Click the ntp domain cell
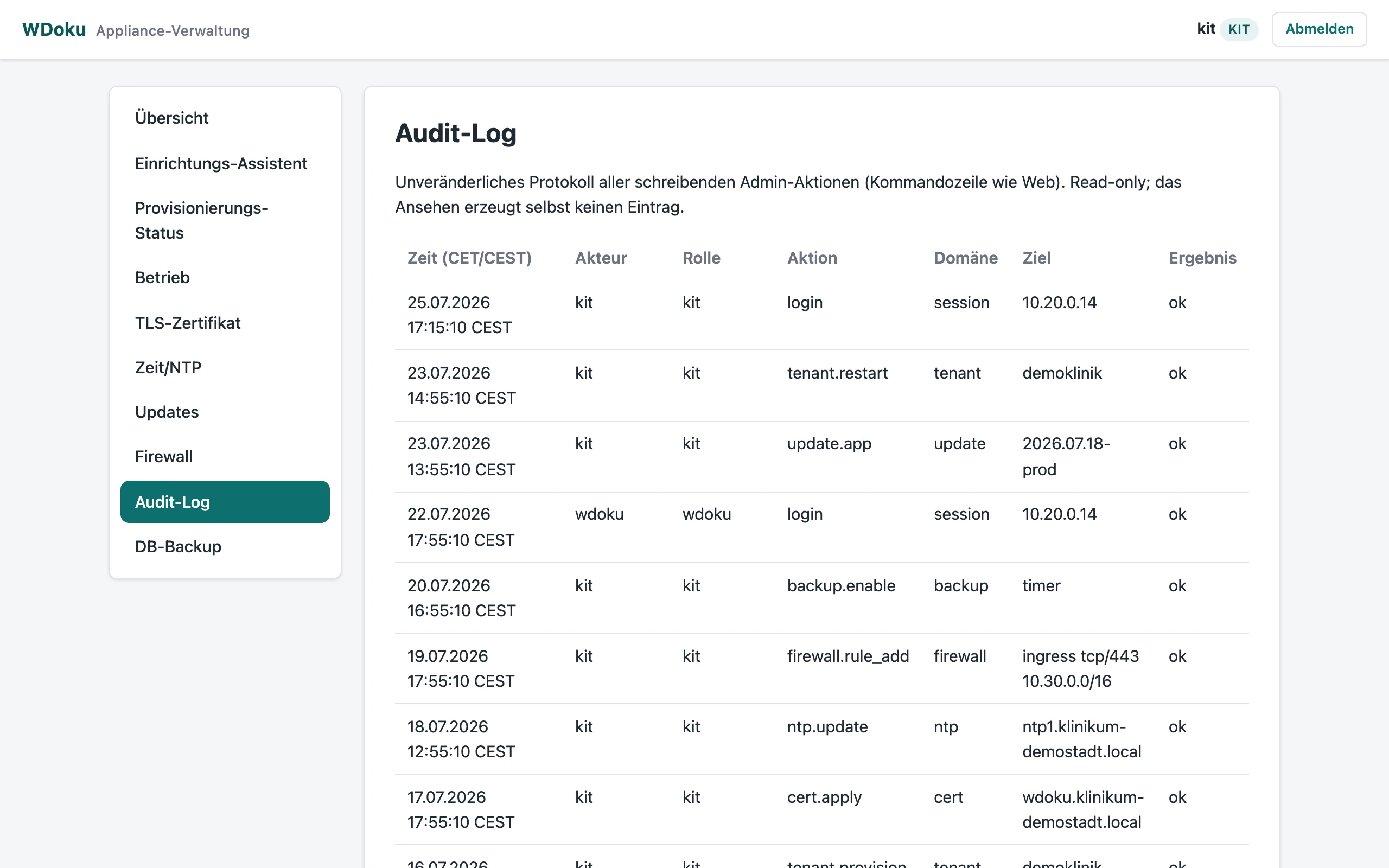 (x=946, y=727)
